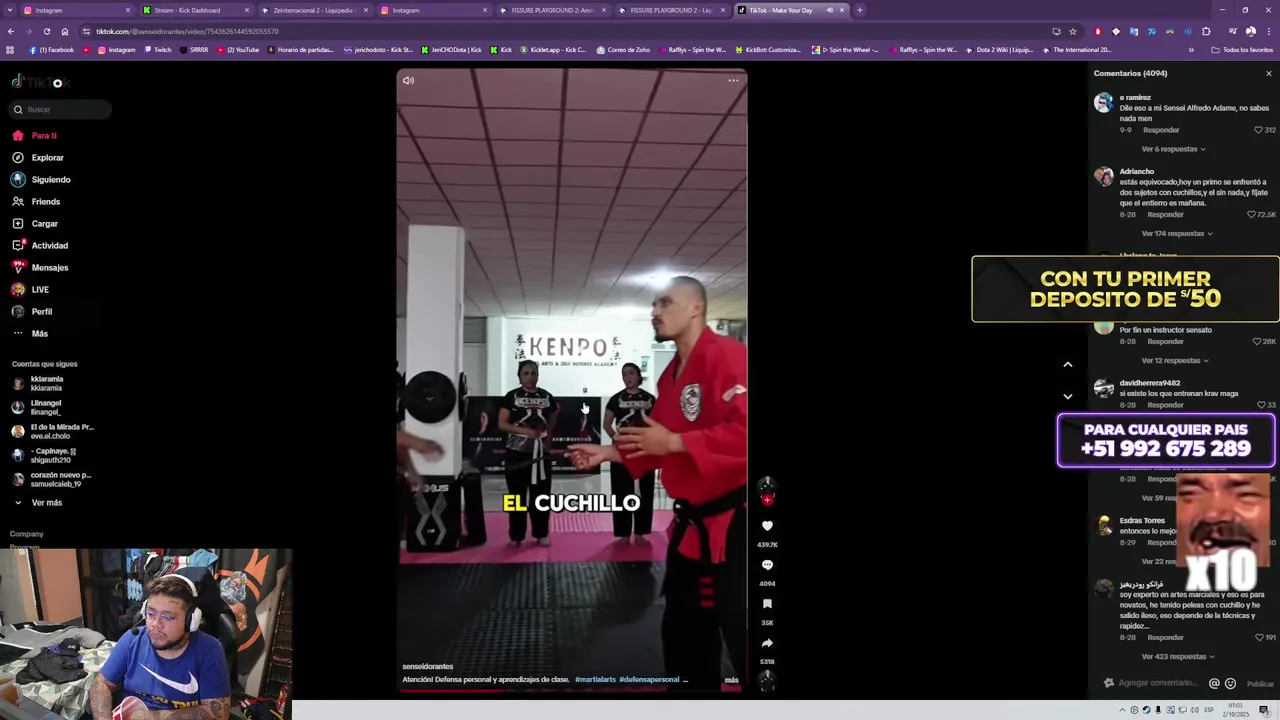Close the comments panel
Screen dimensions: 1280x720
(1269, 74)
